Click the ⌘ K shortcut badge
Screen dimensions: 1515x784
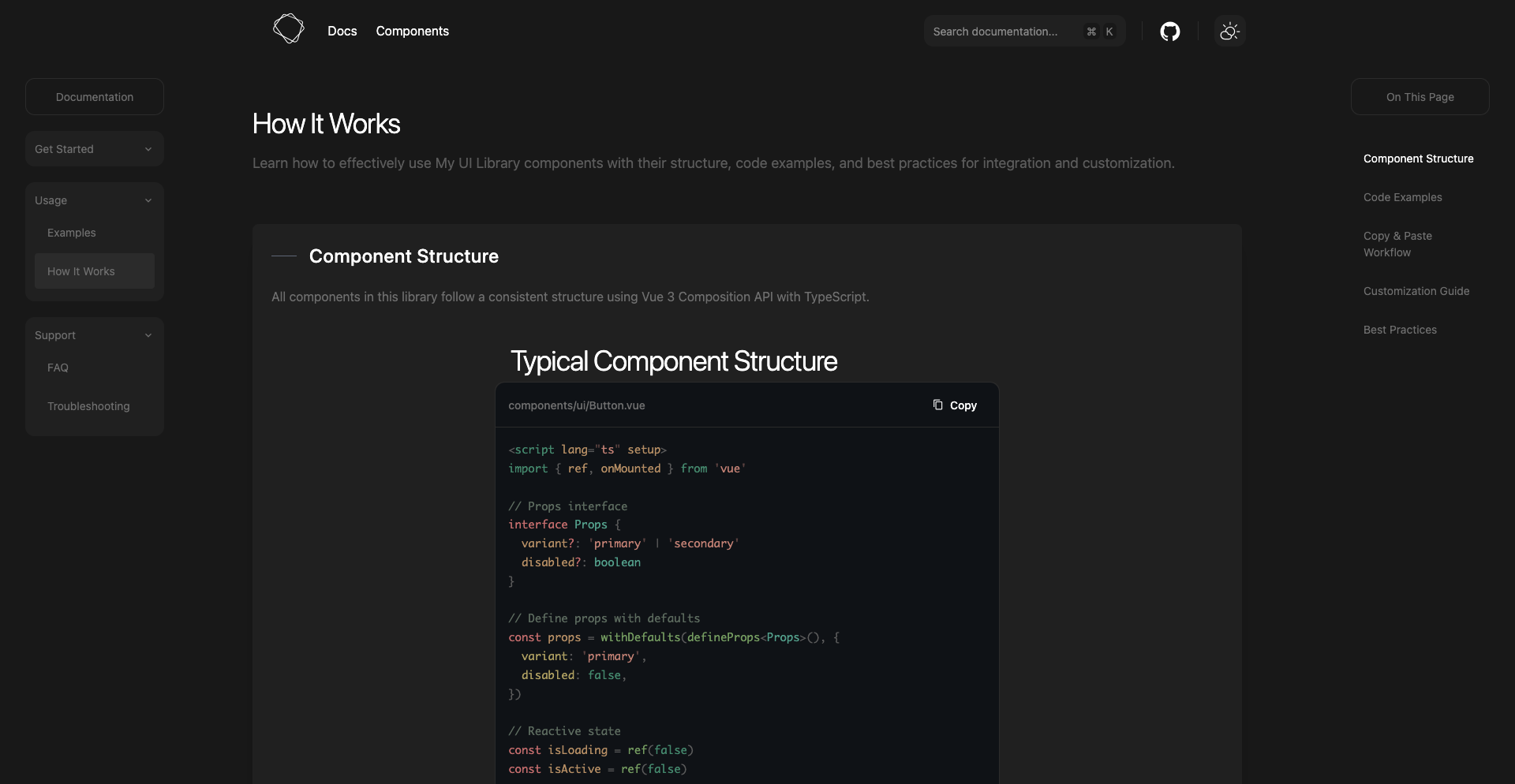point(1100,32)
